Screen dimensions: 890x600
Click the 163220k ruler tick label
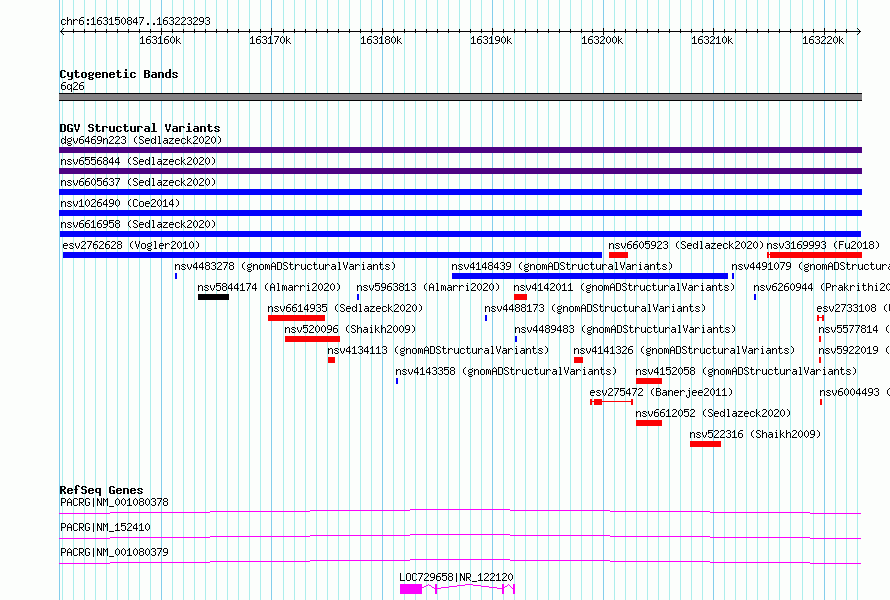tap(822, 40)
